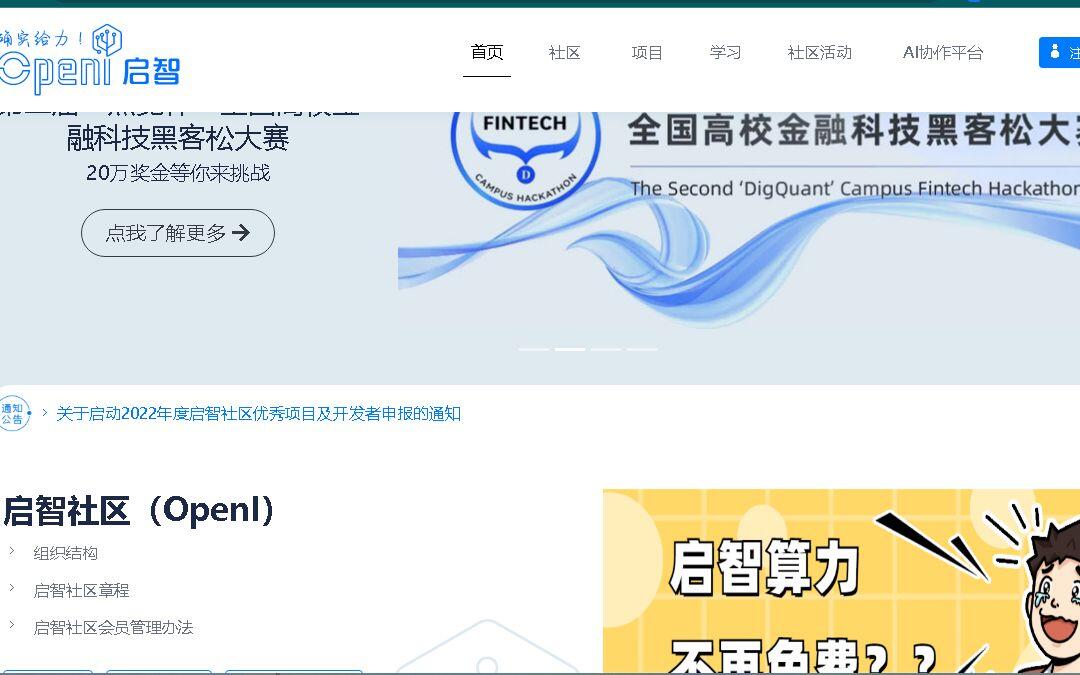Open the AI协作平台 navigation item

coord(943,52)
